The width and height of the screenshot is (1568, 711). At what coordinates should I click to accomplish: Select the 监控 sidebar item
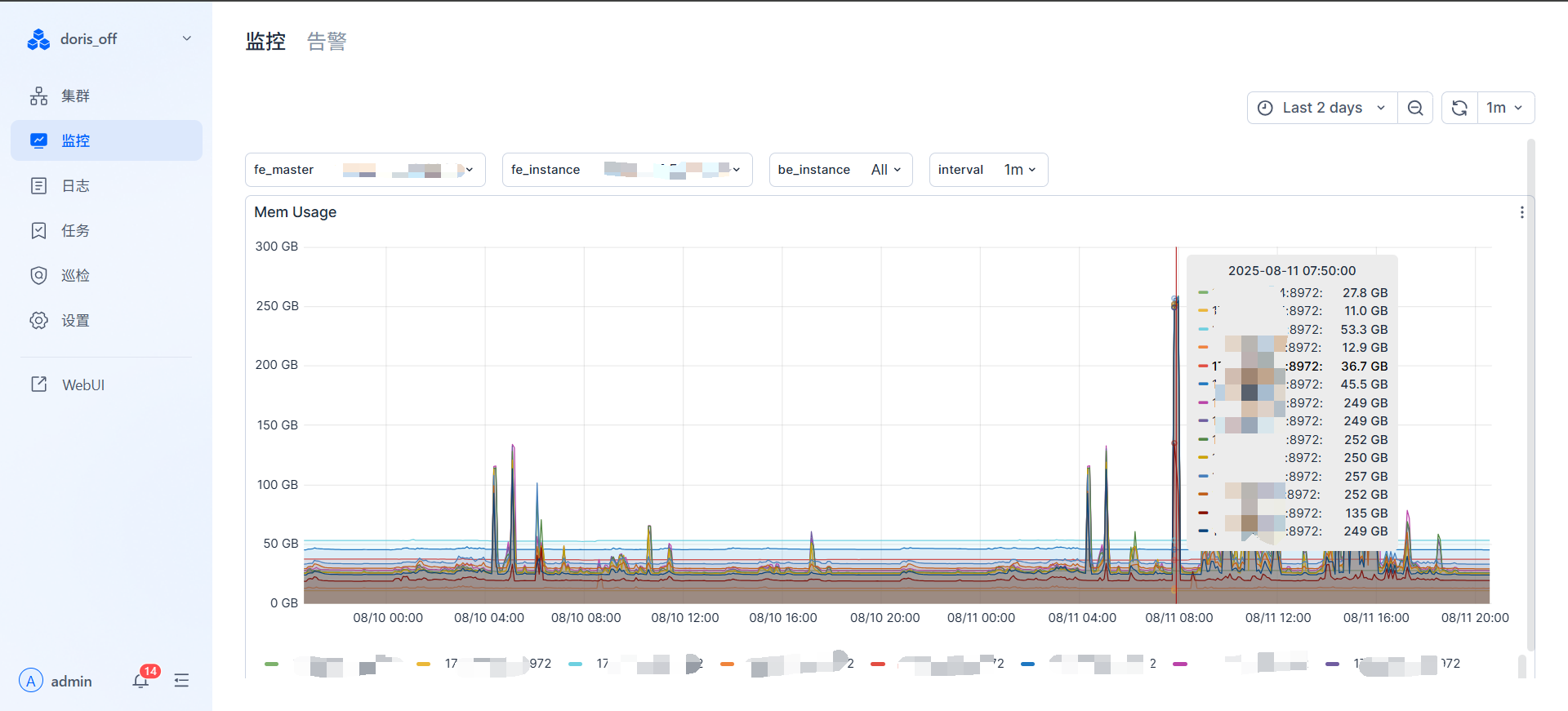tap(106, 140)
